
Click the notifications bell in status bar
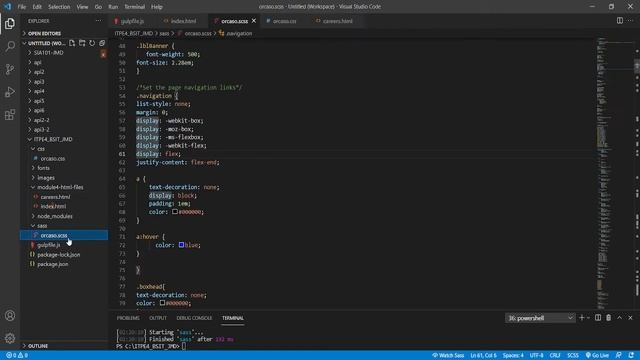[631, 355]
